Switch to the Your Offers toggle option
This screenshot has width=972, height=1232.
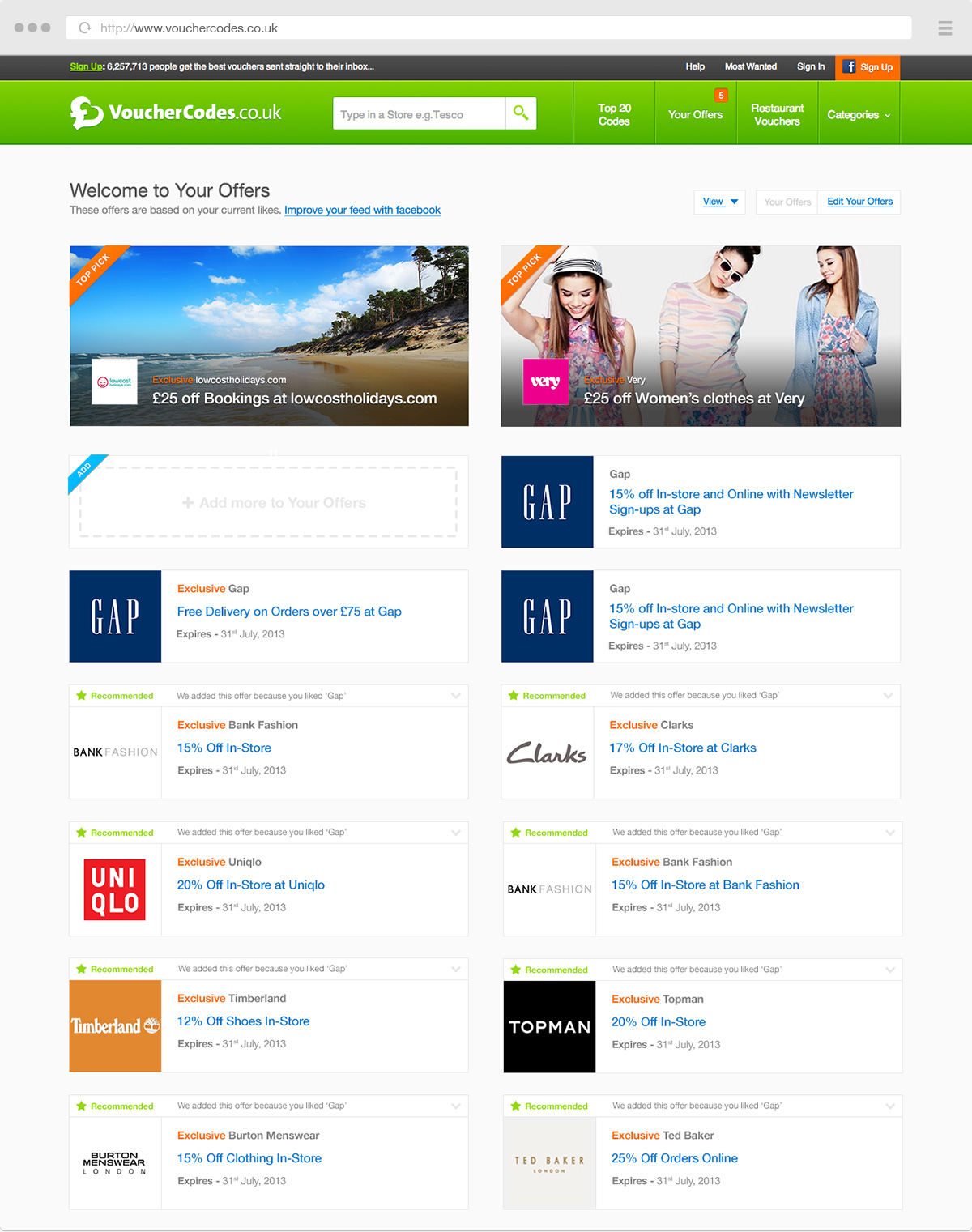point(787,202)
